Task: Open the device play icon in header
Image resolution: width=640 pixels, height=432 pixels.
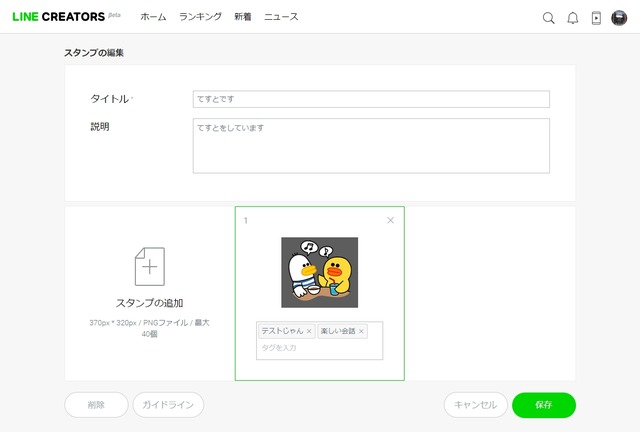Action: [x=596, y=18]
